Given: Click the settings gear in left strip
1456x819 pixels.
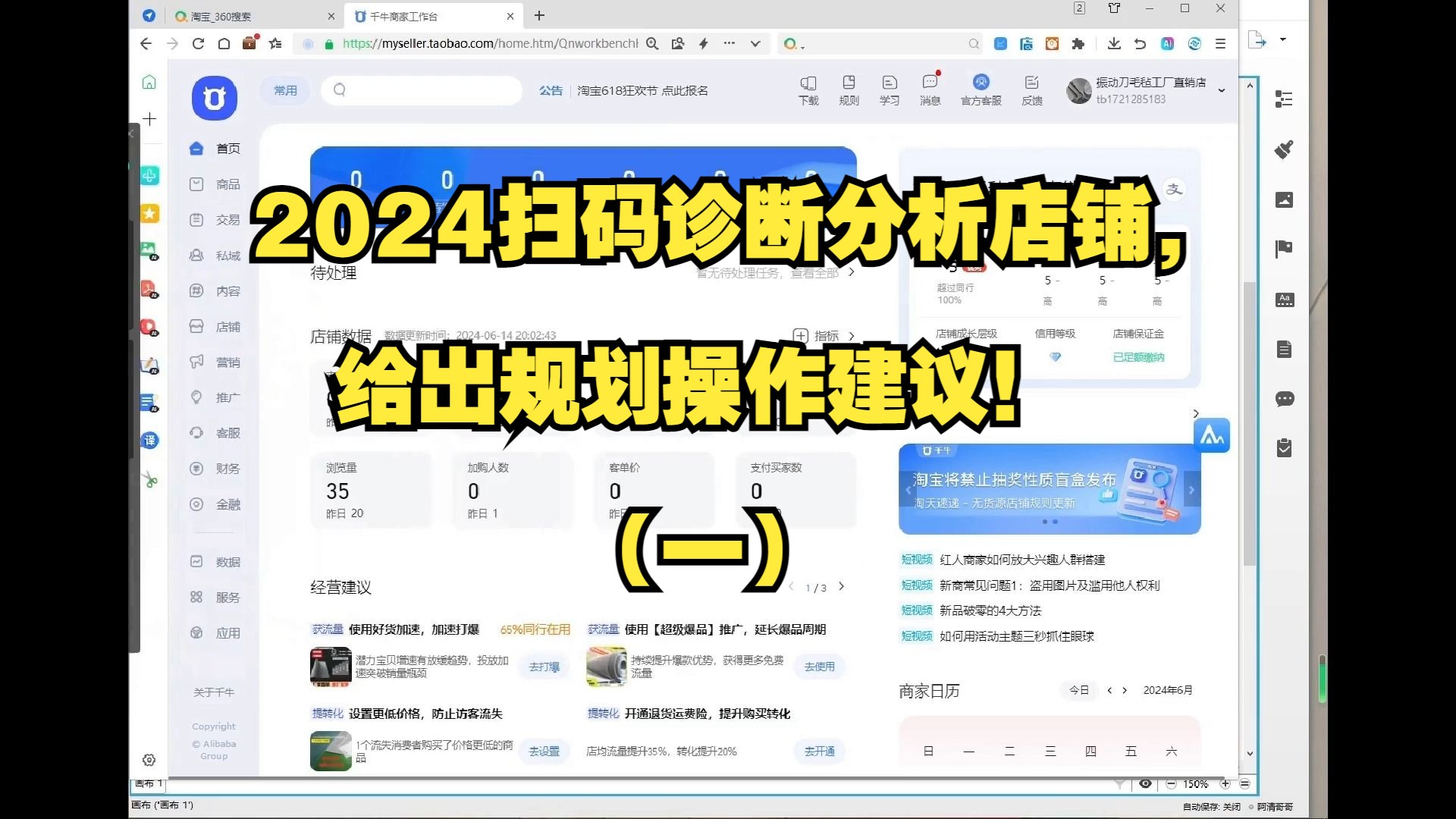Looking at the screenshot, I should click(x=149, y=760).
